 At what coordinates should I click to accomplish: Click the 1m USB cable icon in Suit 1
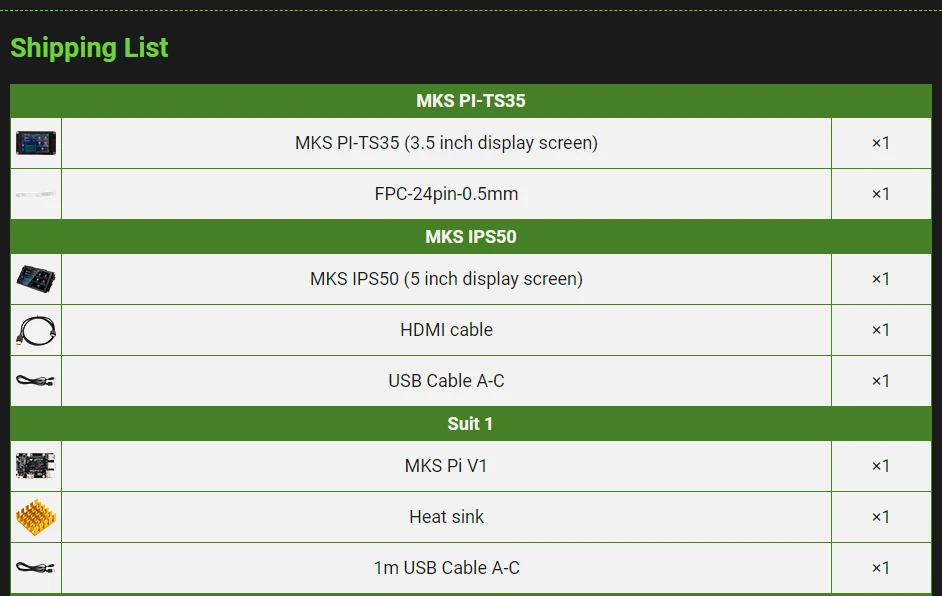point(36,568)
